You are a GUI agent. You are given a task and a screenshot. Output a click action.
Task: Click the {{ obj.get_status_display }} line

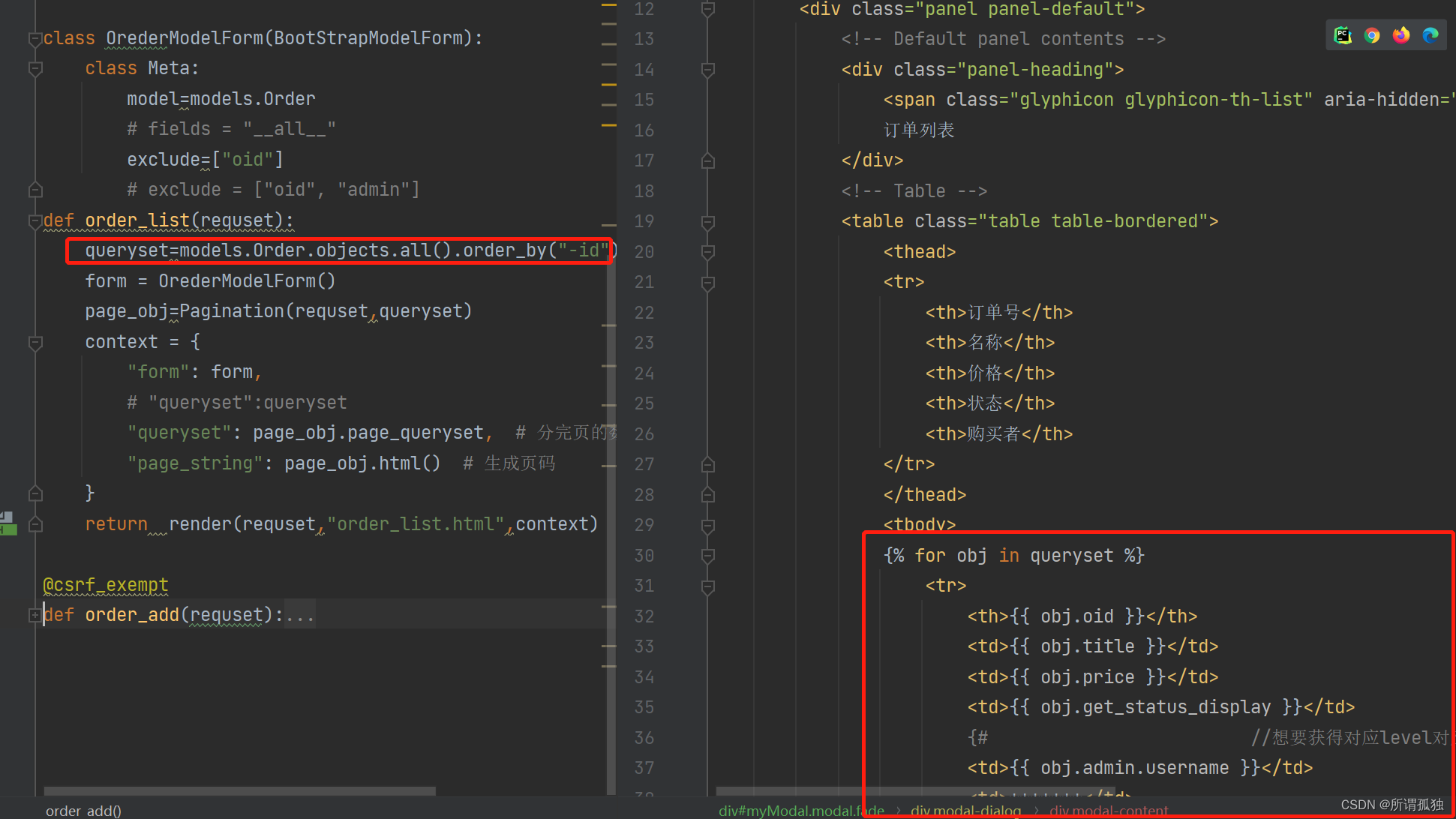[1160, 707]
